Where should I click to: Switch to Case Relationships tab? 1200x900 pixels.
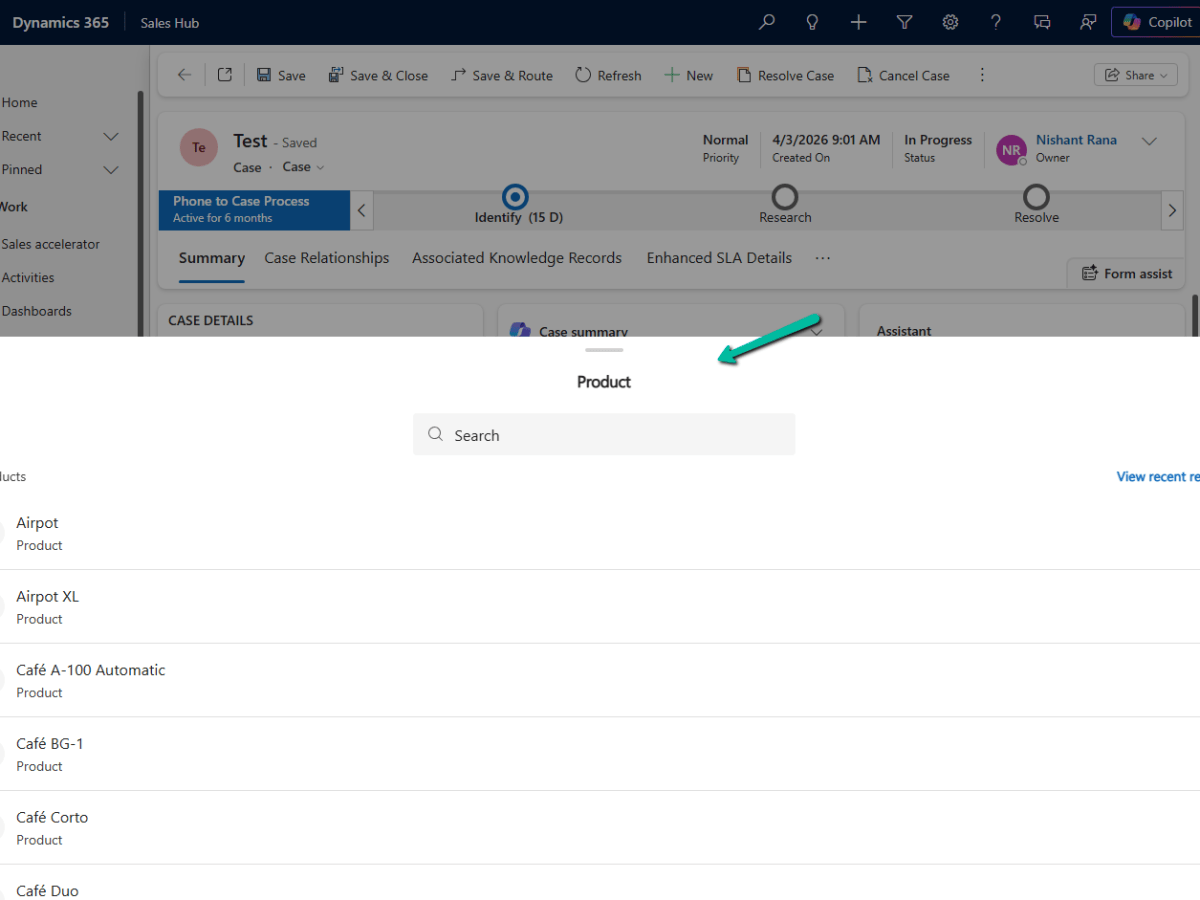click(x=327, y=258)
